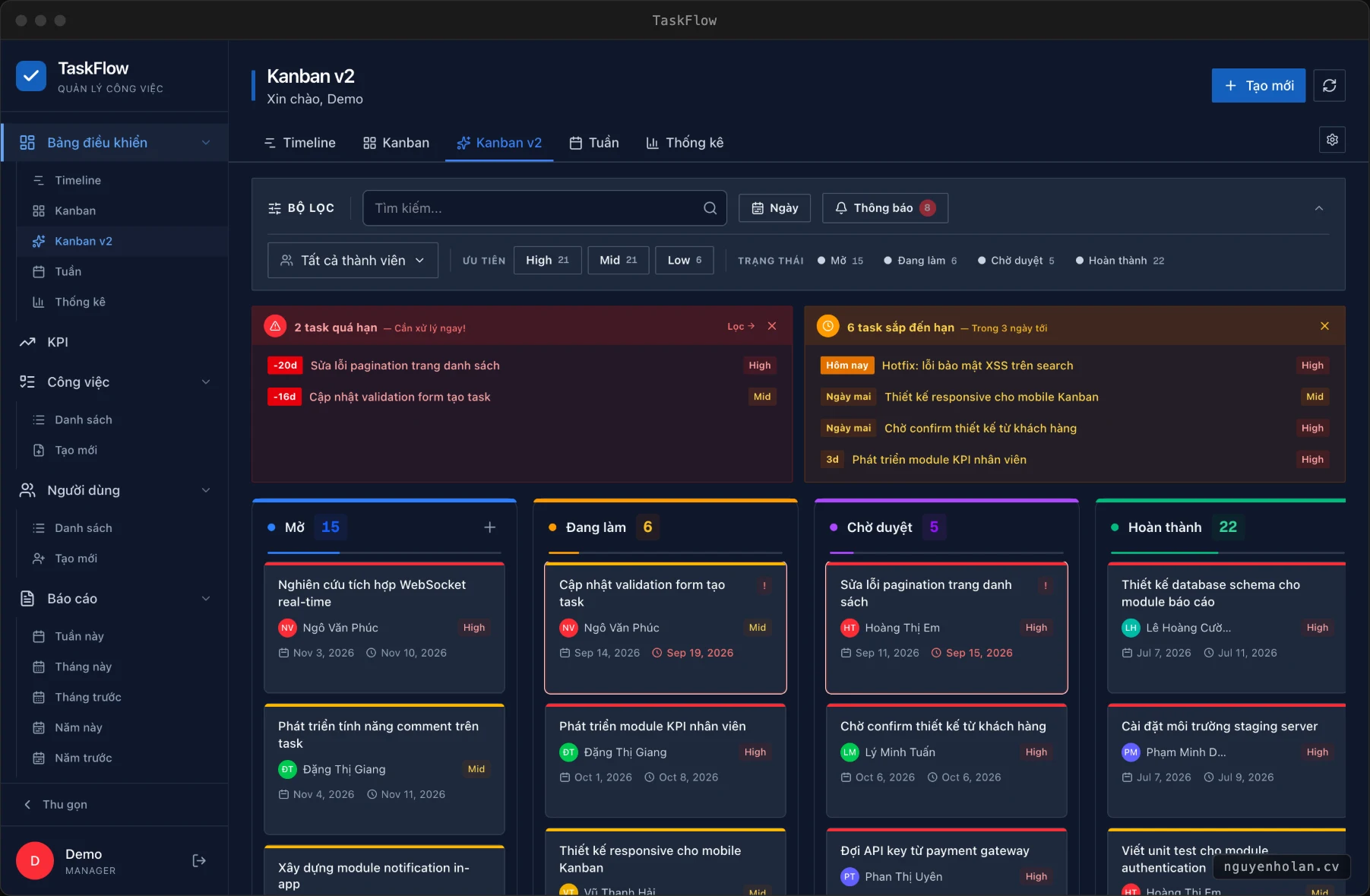The image size is (1370, 896).
Task: Click the Bộ lọc filter icon
Action: point(274,208)
